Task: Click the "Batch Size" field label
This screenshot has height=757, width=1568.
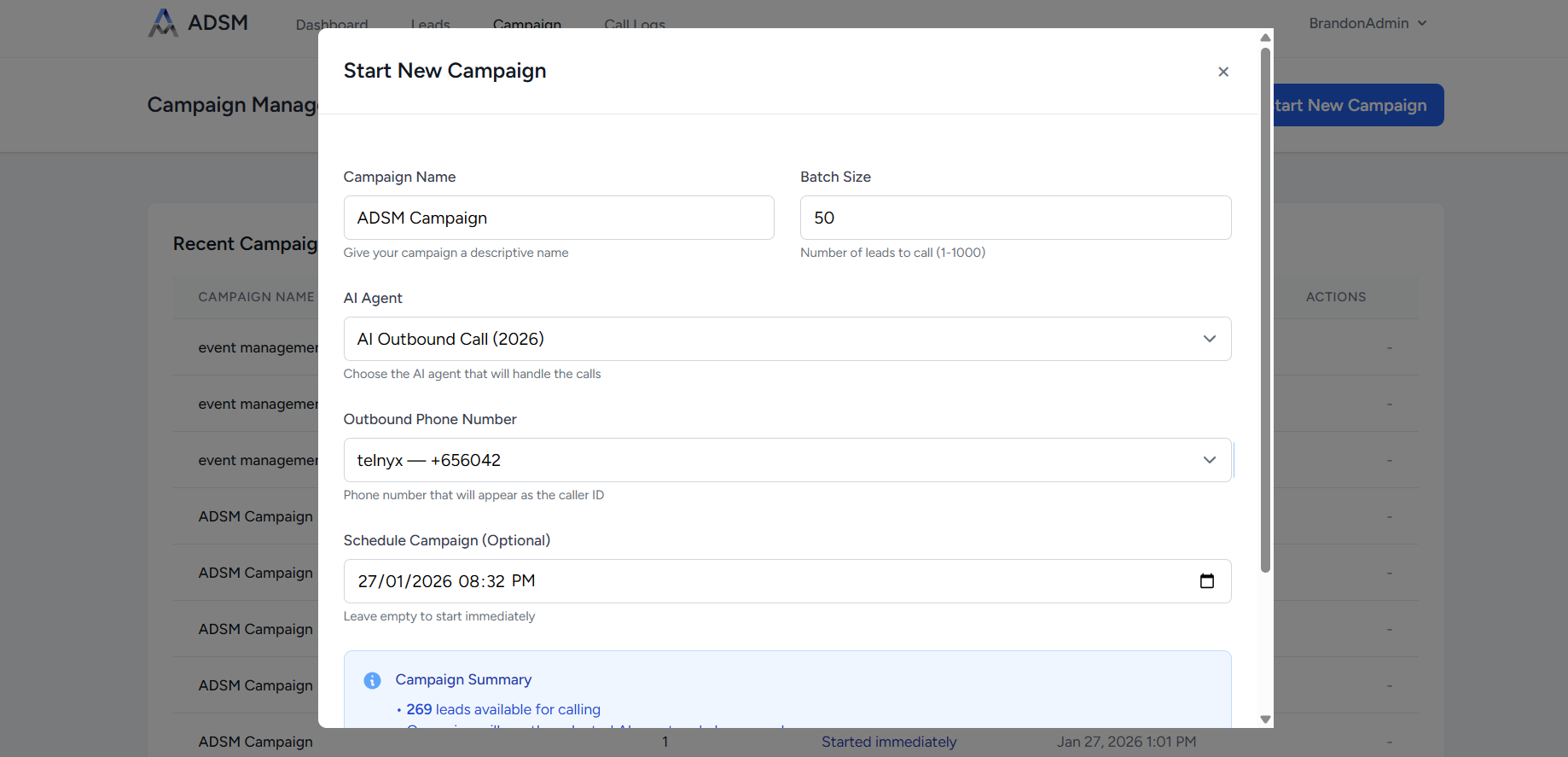Action: pyautogui.click(x=835, y=177)
